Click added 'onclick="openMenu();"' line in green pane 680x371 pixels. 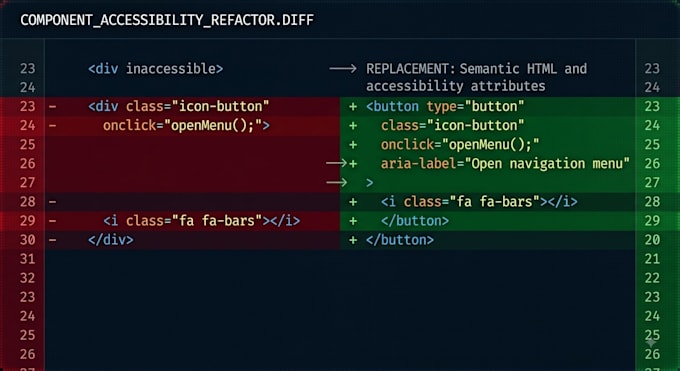pos(461,144)
